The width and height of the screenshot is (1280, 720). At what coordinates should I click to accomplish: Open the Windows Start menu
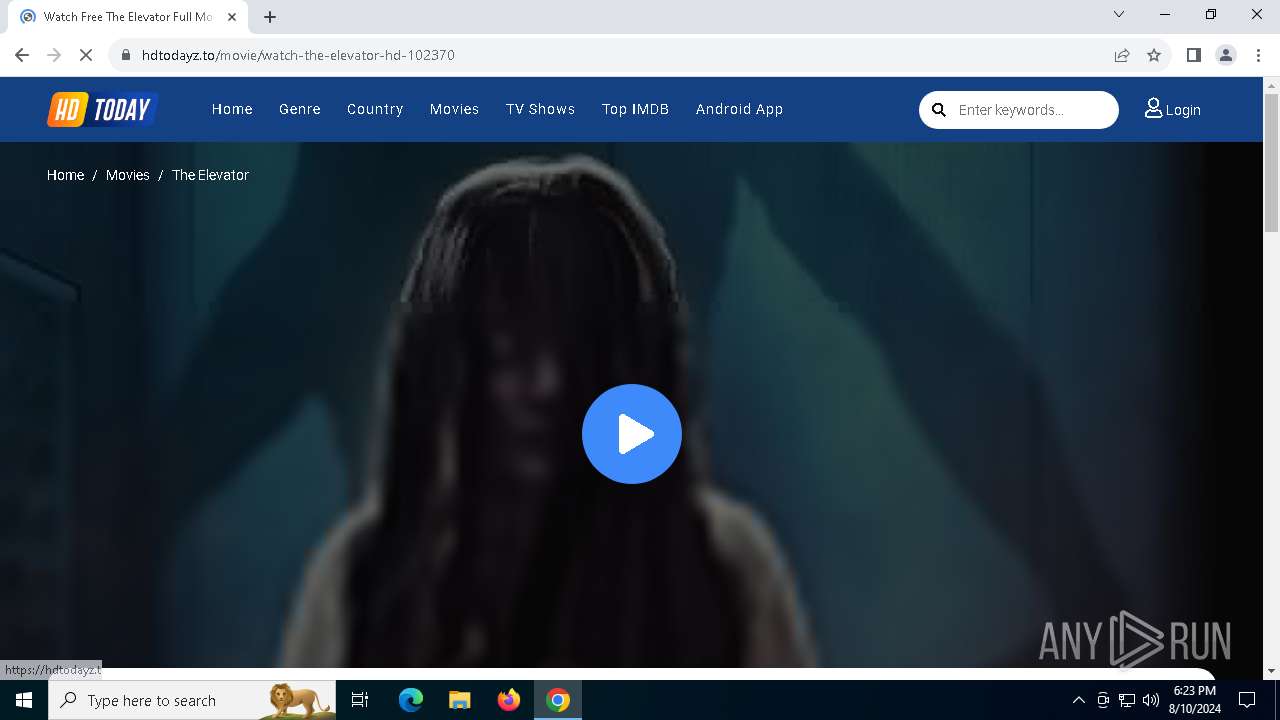click(x=24, y=700)
